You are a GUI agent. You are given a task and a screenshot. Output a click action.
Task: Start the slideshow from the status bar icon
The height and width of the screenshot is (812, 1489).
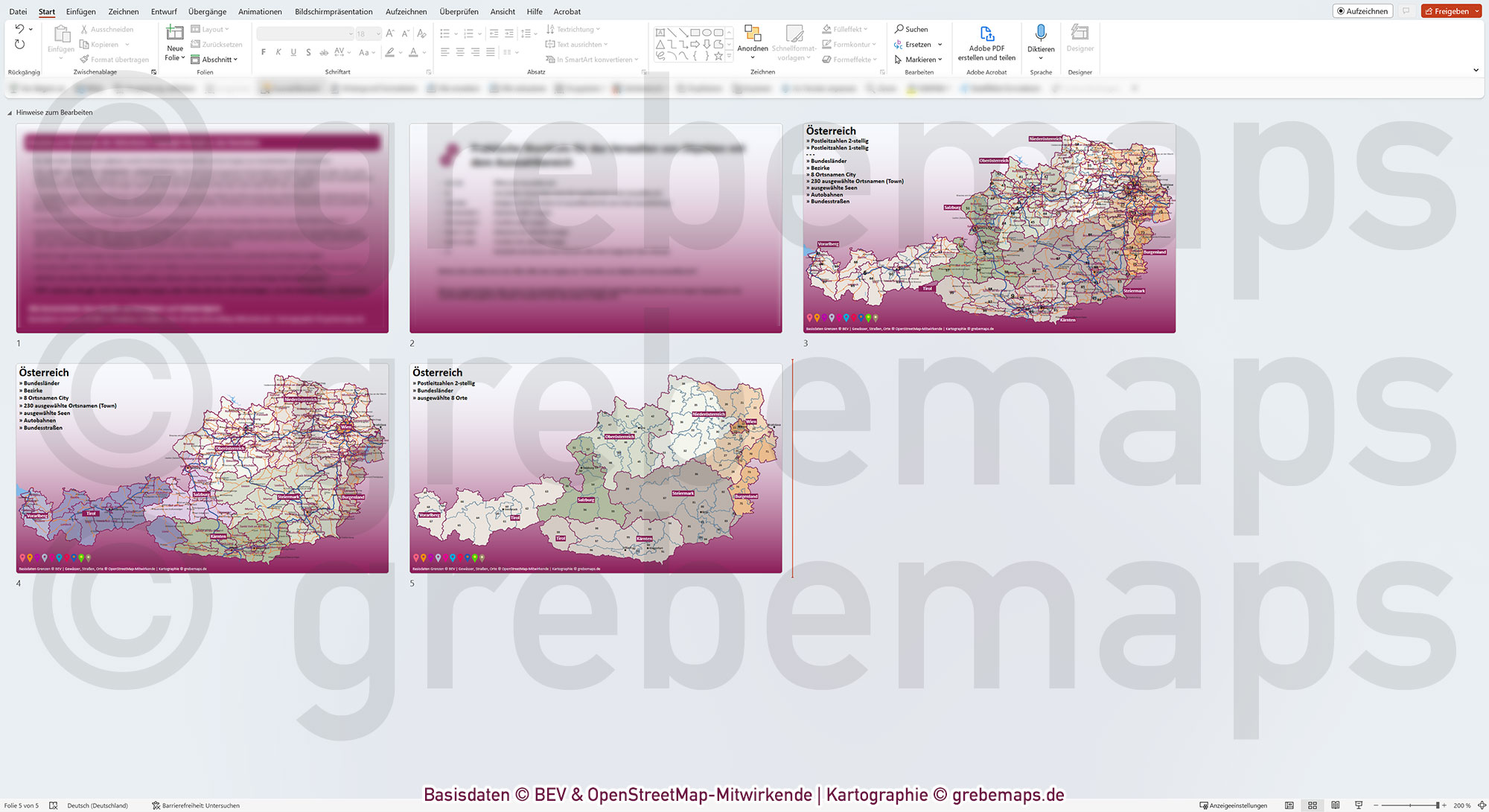(1359, 805)
